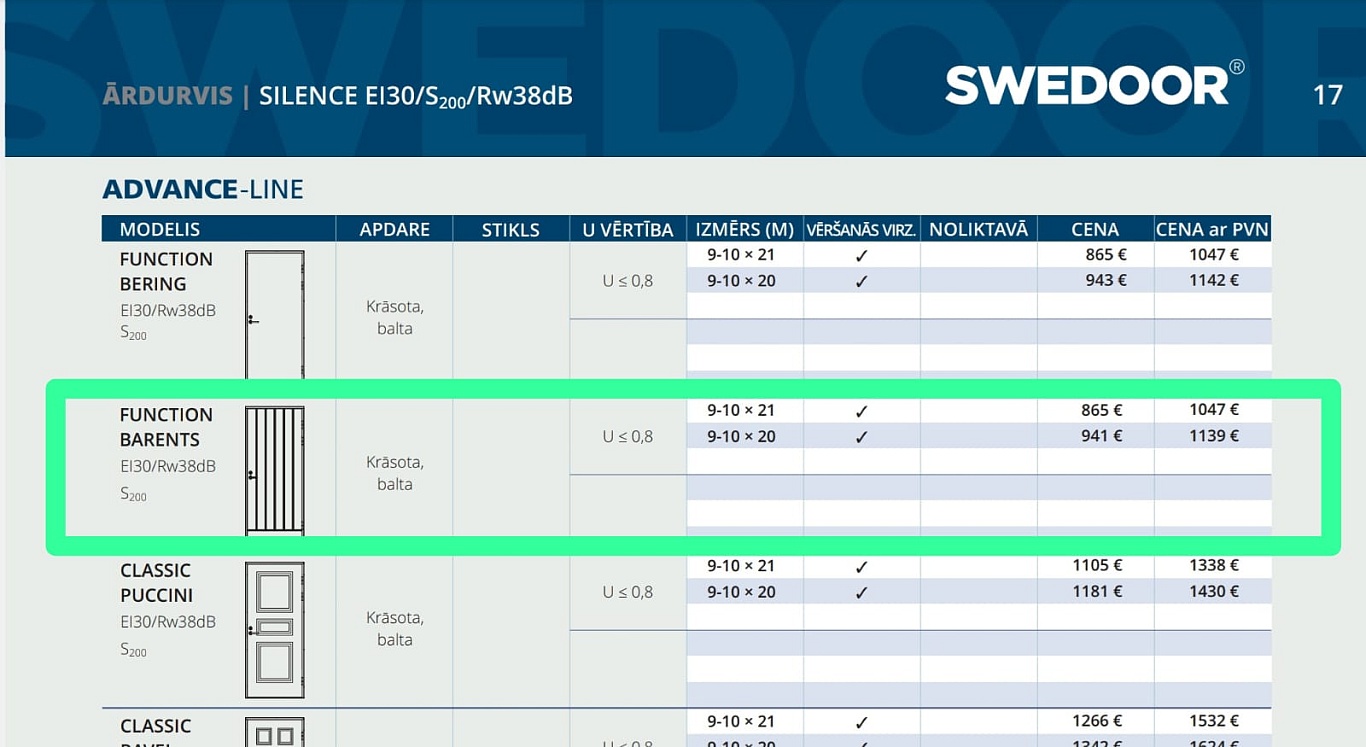
Task: Click the Function Bering door illustration
Action: point(275,314)
